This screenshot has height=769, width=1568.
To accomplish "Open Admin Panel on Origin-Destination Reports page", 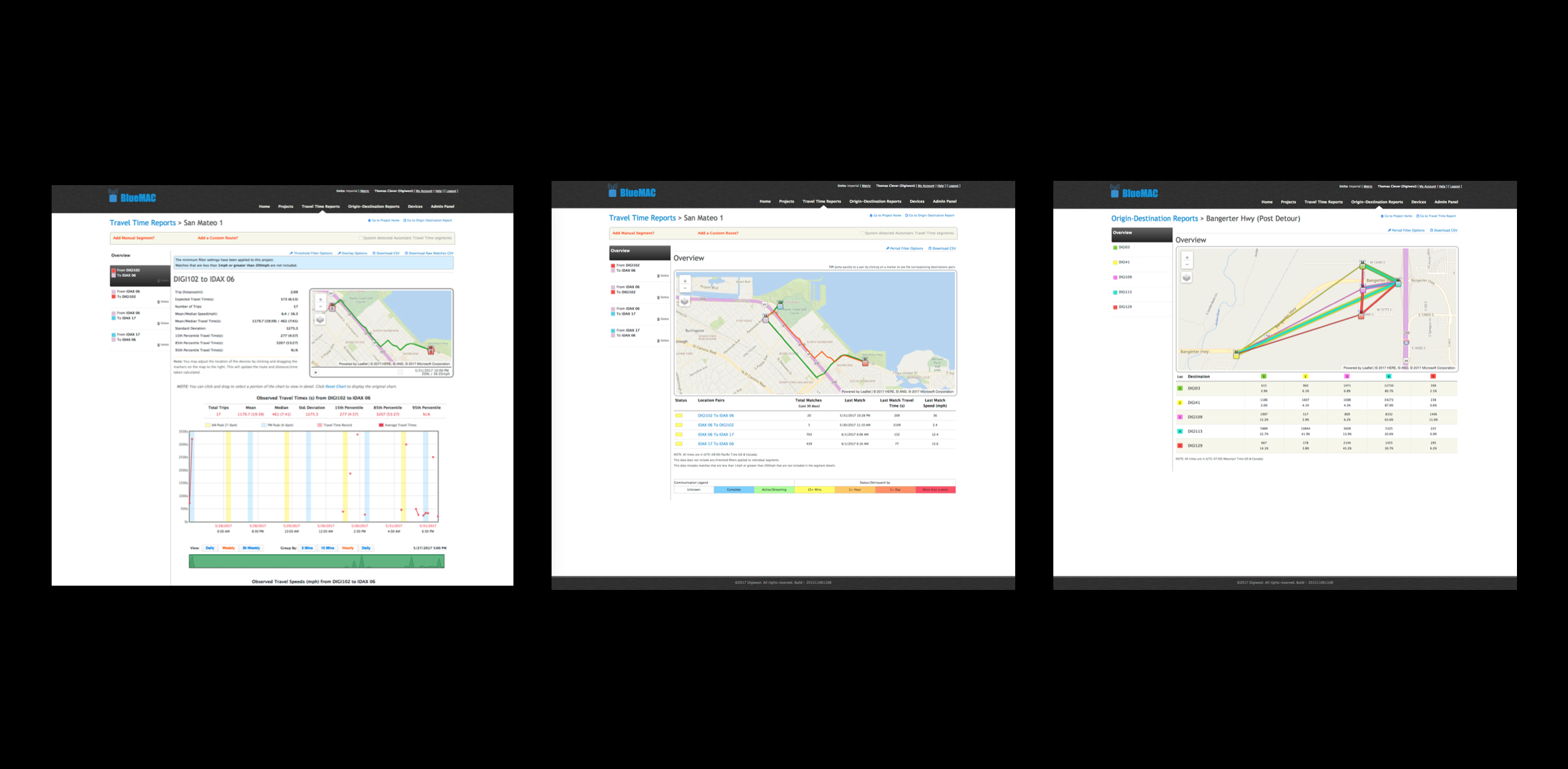I will coord(1446,202).
